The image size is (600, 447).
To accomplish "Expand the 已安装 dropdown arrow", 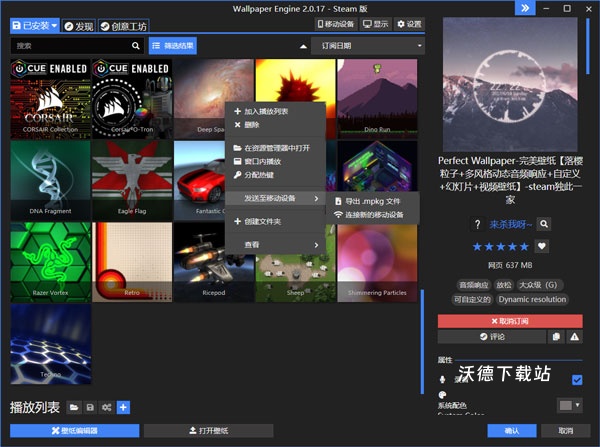I will click(54, 24).
